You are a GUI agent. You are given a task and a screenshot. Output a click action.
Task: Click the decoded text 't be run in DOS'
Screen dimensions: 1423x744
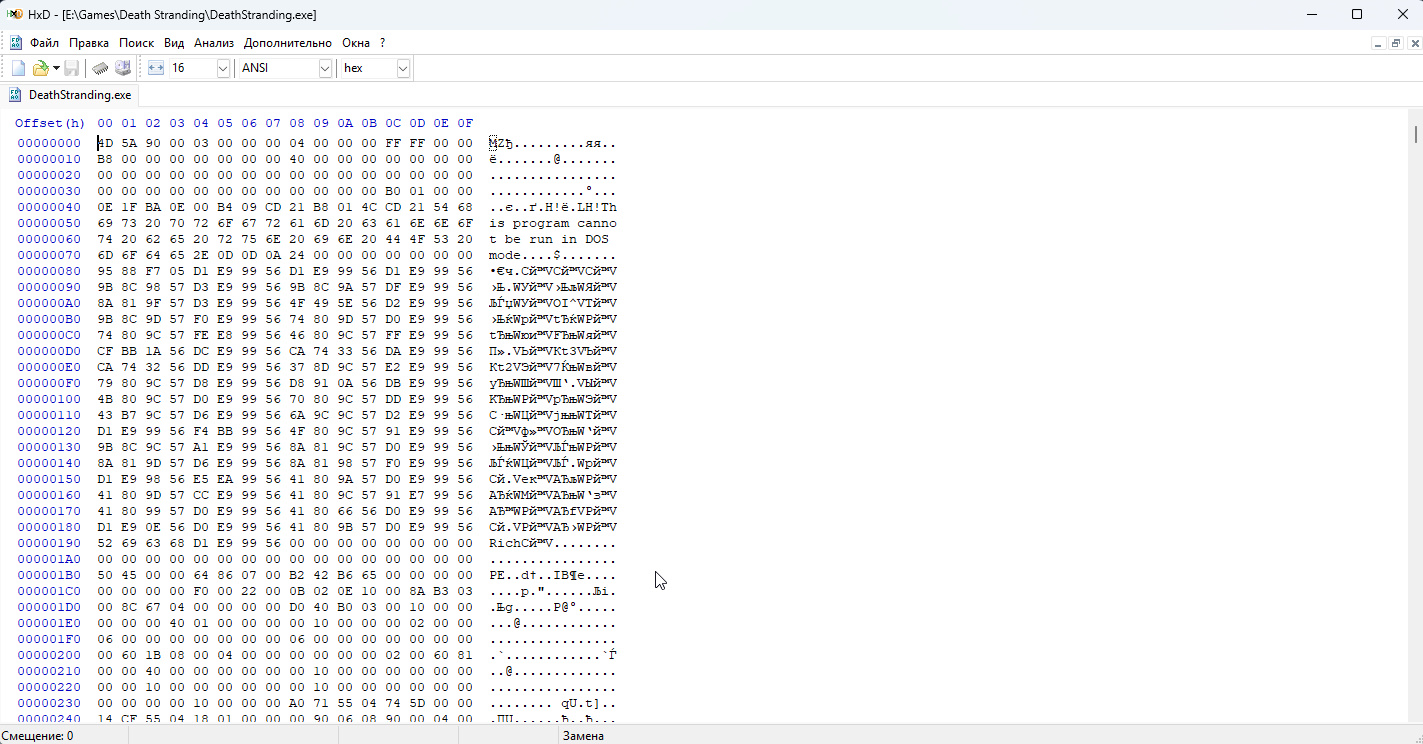(x=549, y=239)
